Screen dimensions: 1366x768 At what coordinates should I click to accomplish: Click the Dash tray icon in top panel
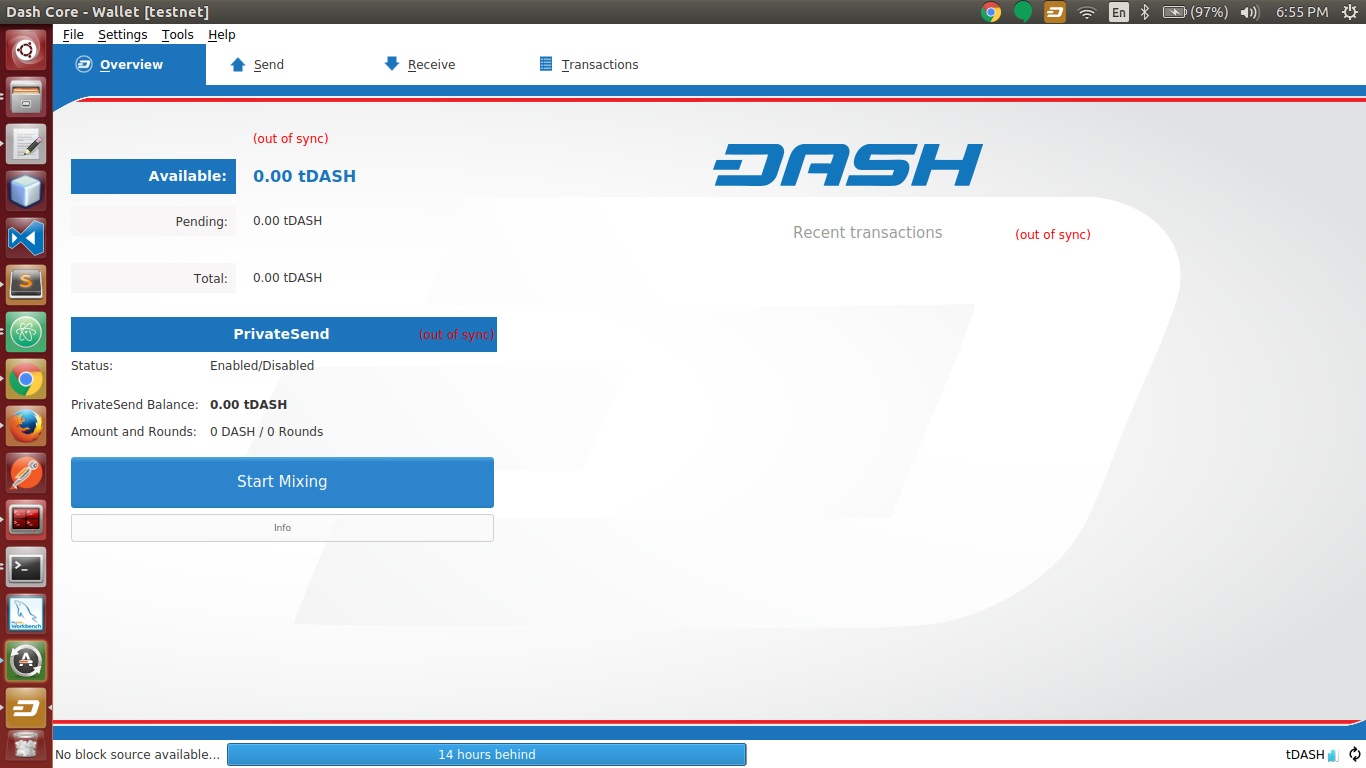[1055, 12]
